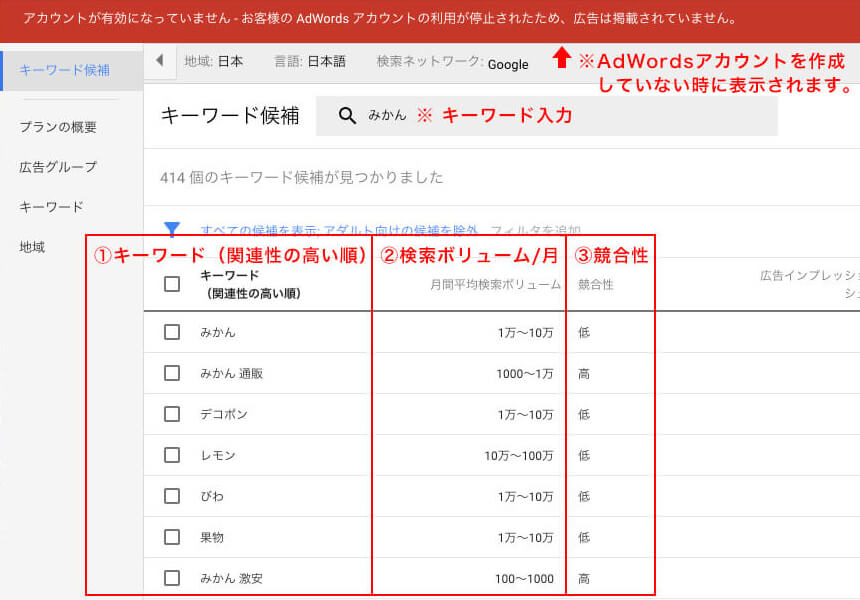This screenshot has height=600, width=860.
Task: Click the blue filter funnel icon
Action: click(172, 229)
